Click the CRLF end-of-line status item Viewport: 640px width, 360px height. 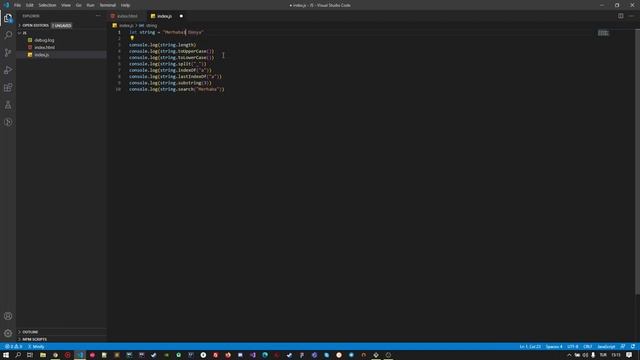587,347
